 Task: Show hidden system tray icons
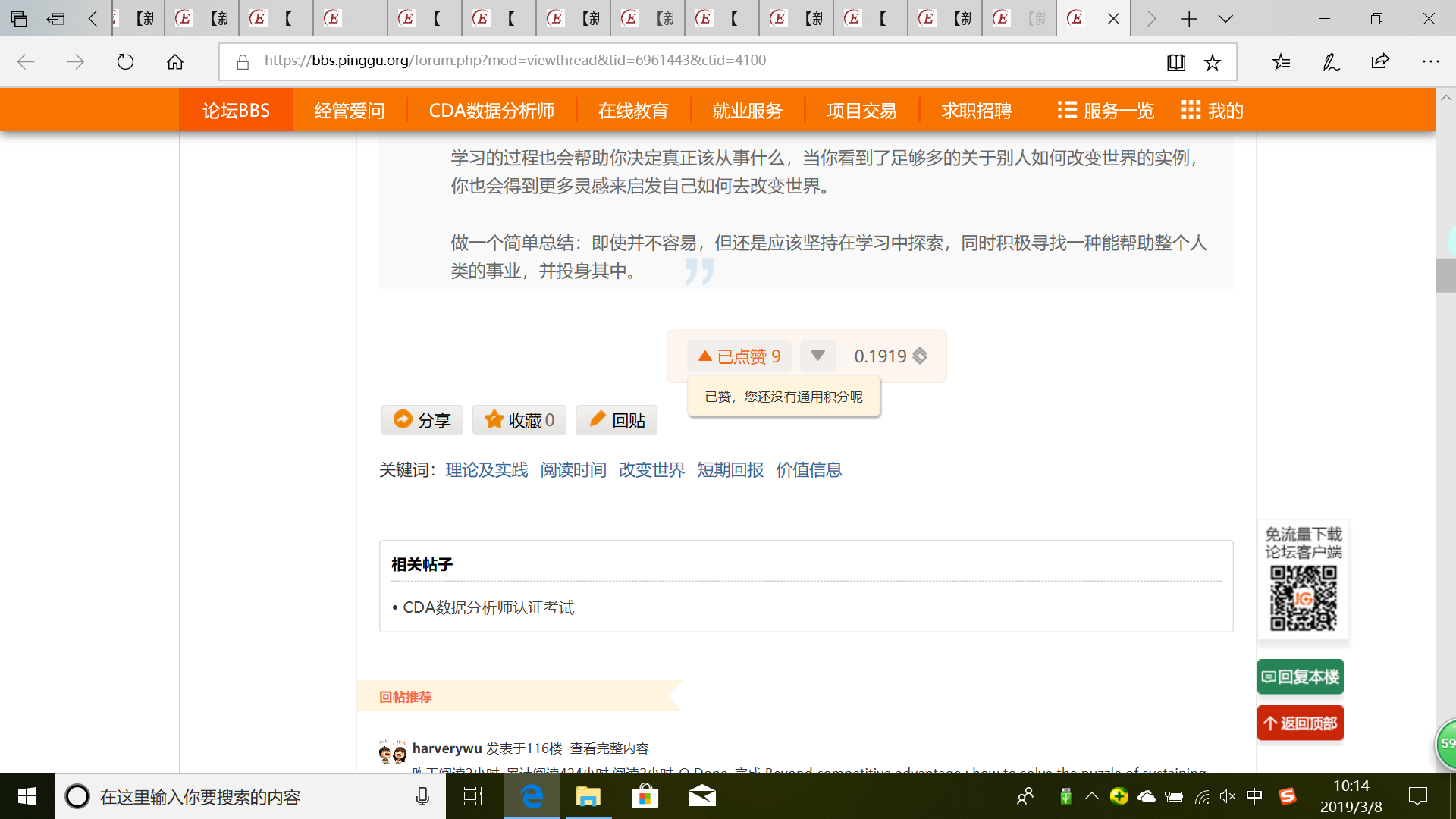coord(1092,796)
